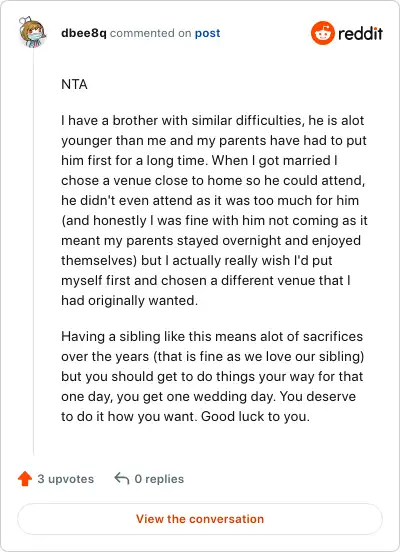
Task: Select the "0 replies" label
Action: click(x=159, y=479)
